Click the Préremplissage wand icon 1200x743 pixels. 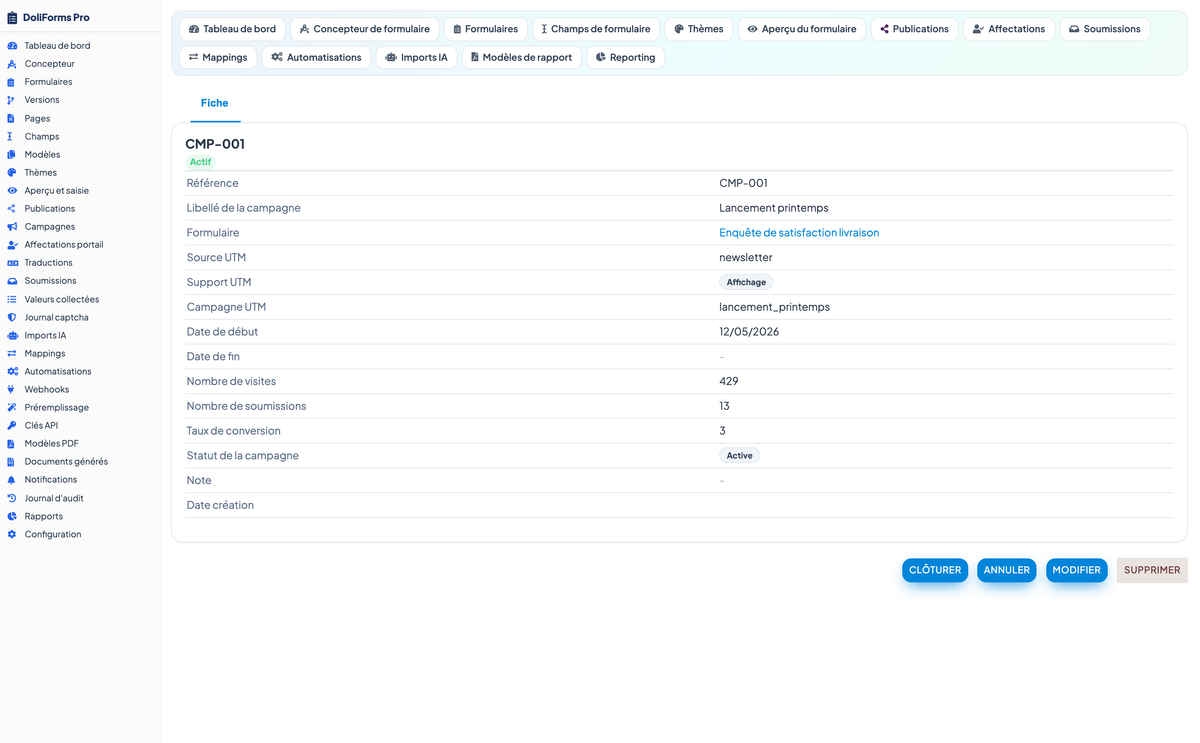(12, 407)
